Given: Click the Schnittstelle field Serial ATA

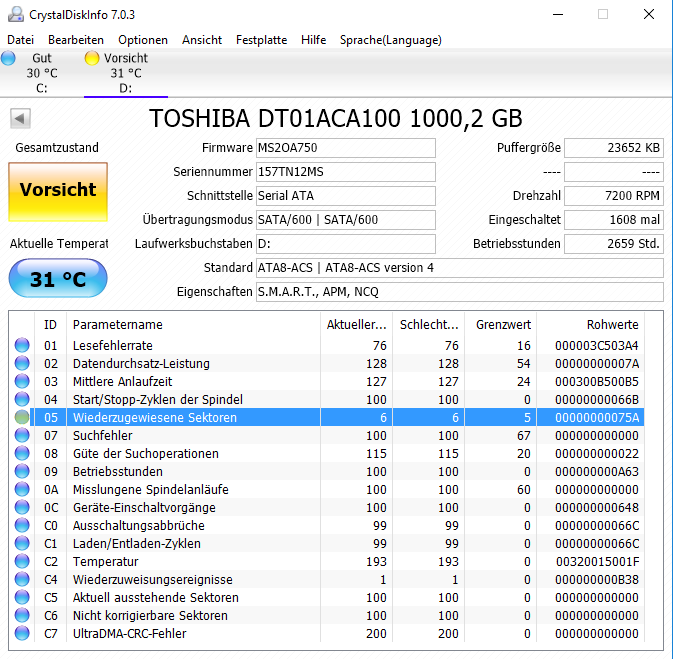Looking at the screenshot, I should (x=346, y=196).
